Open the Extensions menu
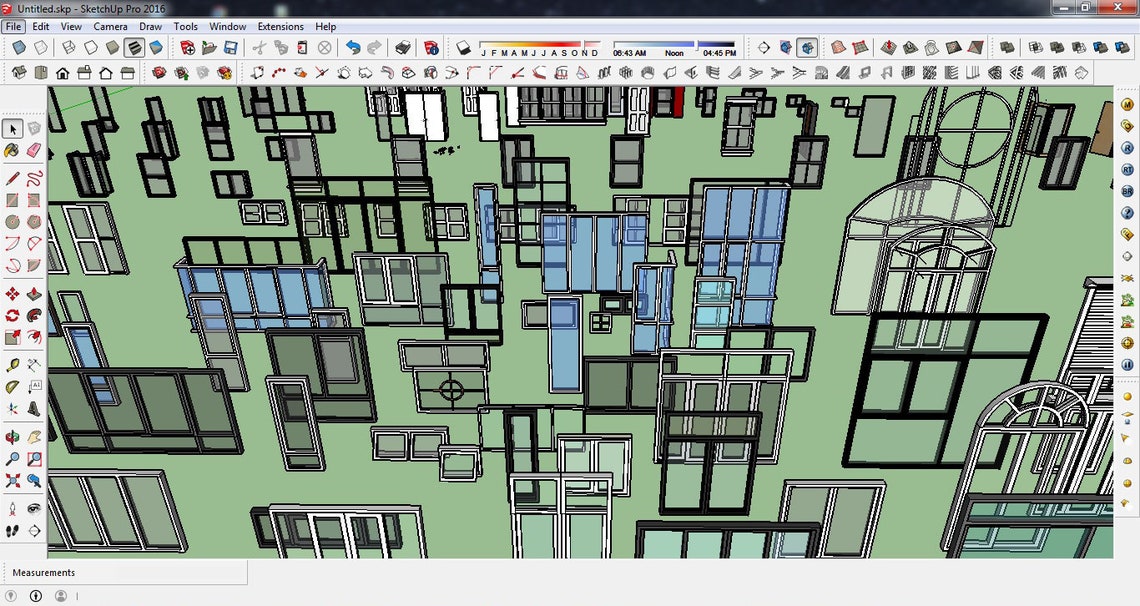1140x606 pixels. click(280, 27)
